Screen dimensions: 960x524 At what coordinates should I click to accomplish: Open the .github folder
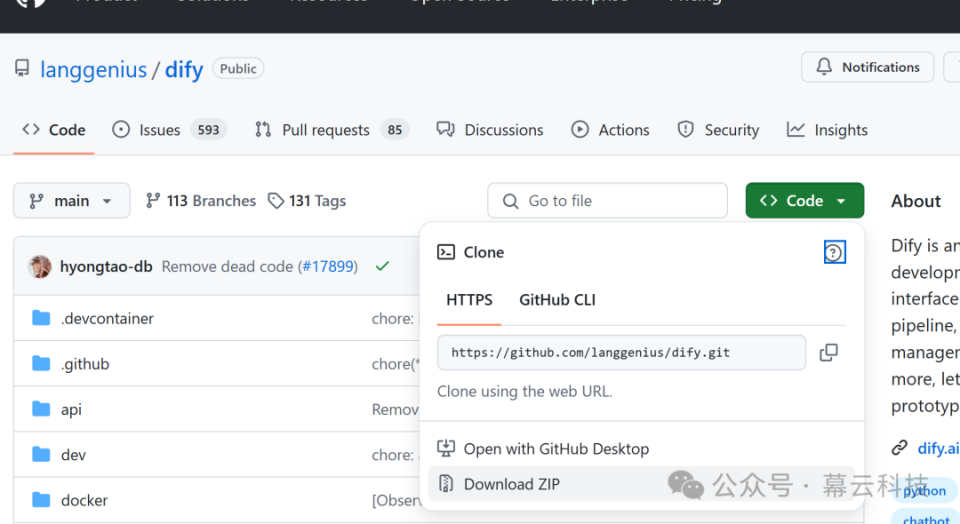[85, 364]
